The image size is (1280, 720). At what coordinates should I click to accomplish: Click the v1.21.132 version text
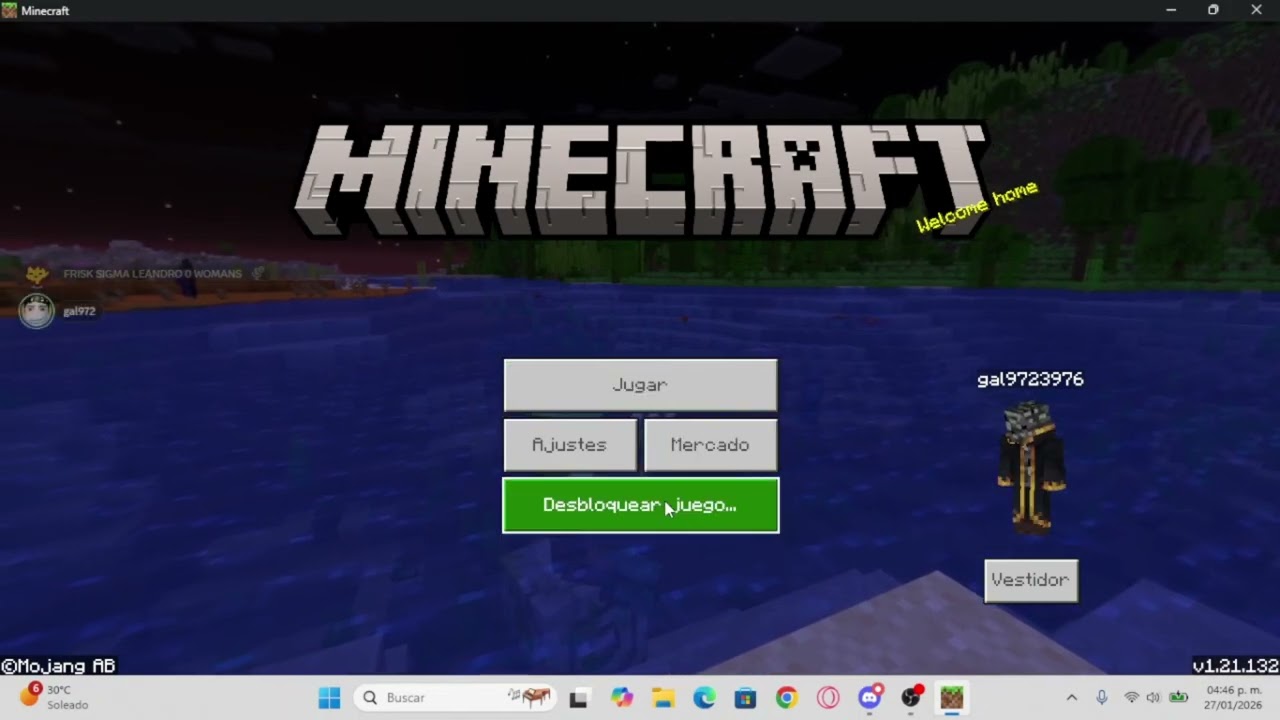point(1235,666)
